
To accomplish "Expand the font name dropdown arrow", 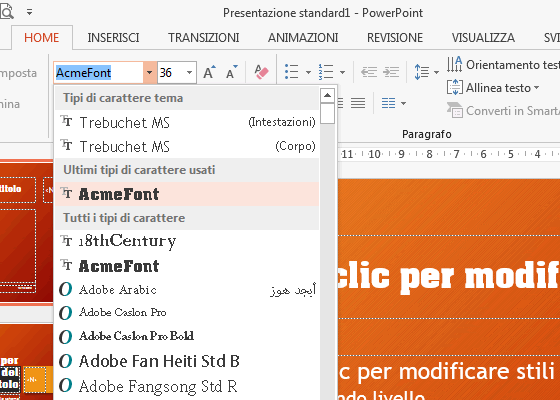I will (150, 72).
